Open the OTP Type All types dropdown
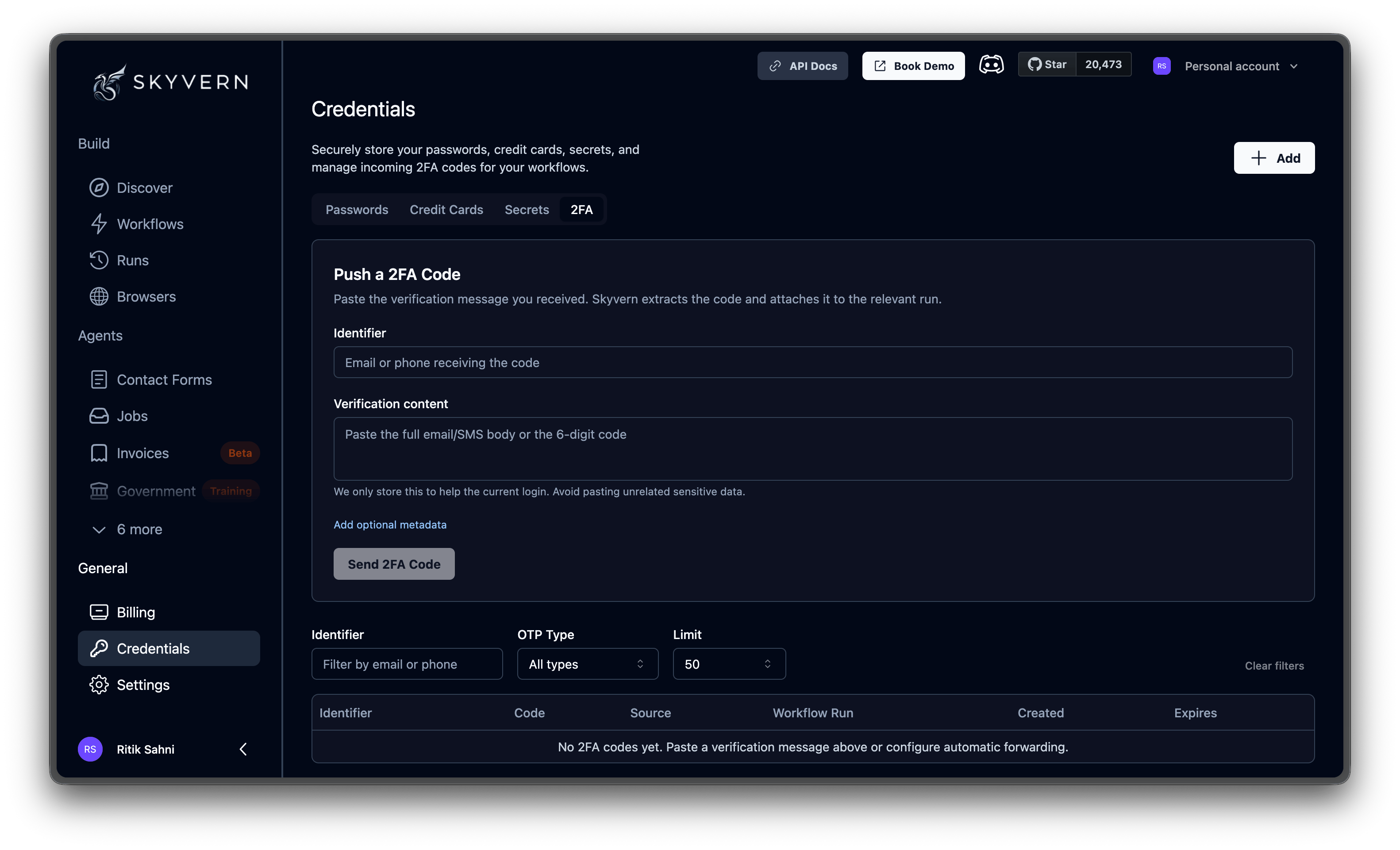Viewport: 1400px width, 850px height. click(x=588, y=664)
